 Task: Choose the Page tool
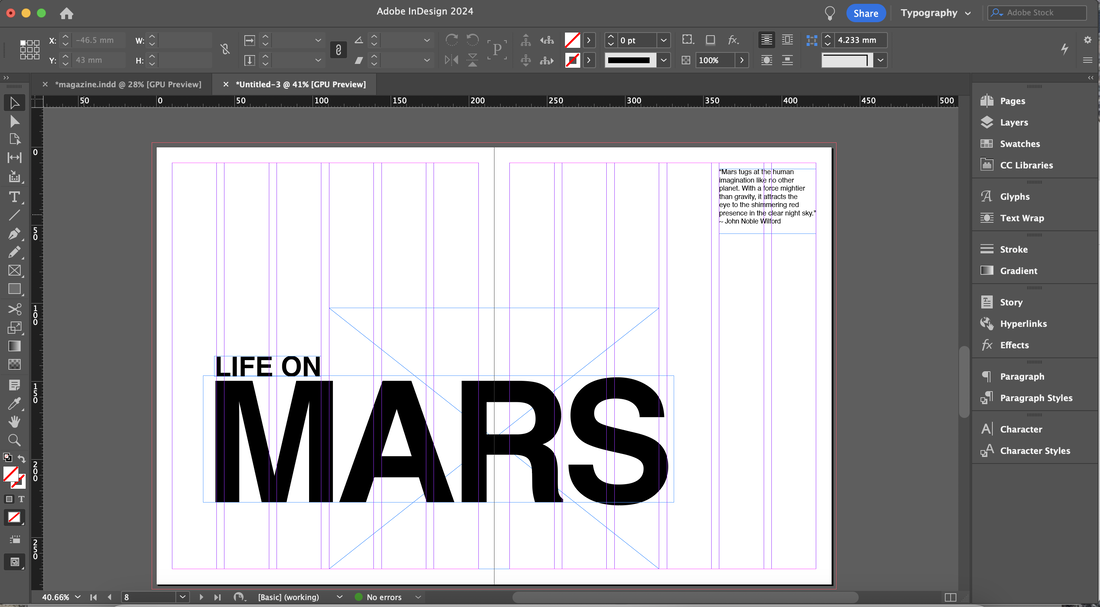pyautogui.click(x=14, y=140)
